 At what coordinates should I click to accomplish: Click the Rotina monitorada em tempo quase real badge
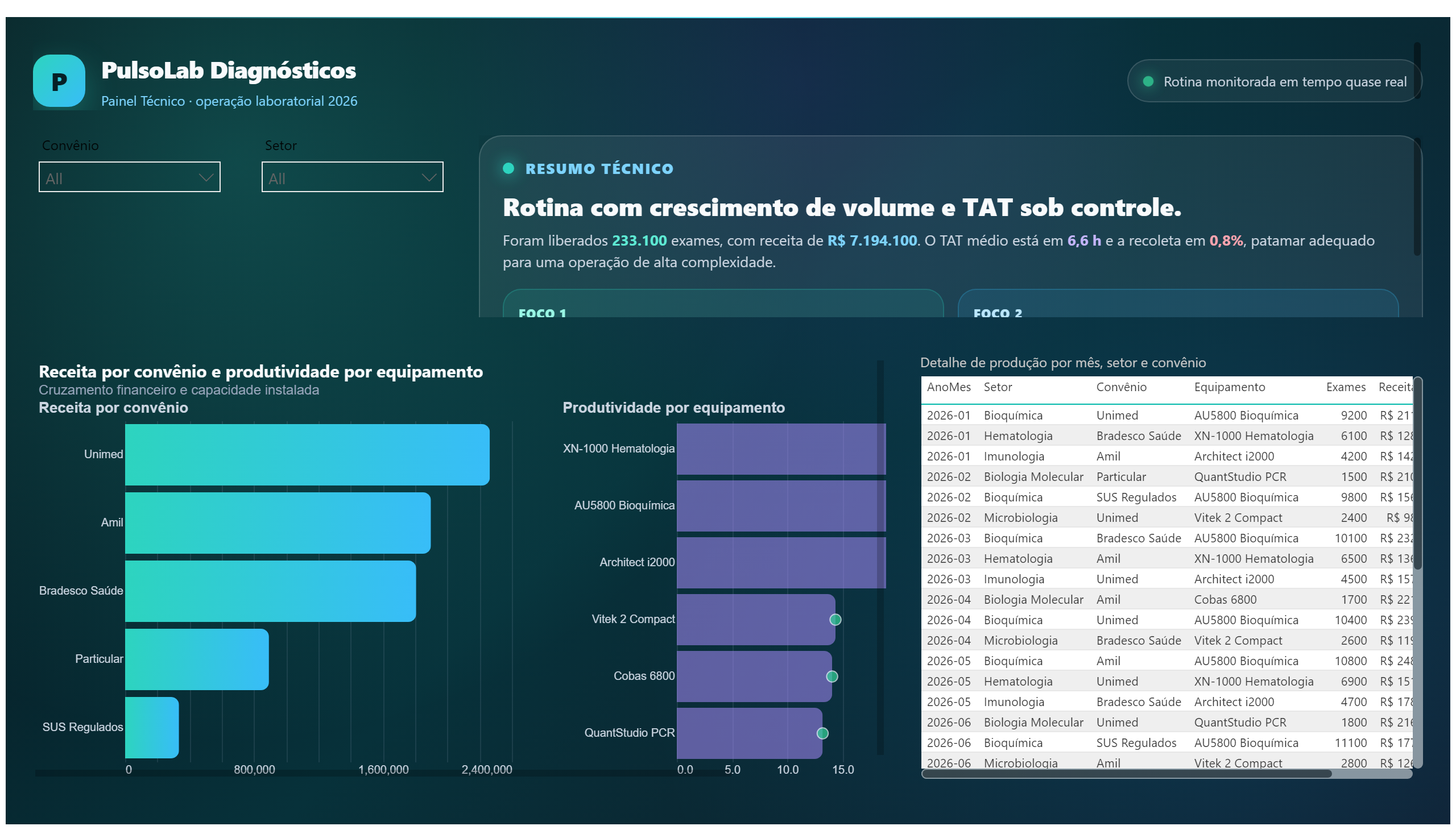(x=1273, y=81)
